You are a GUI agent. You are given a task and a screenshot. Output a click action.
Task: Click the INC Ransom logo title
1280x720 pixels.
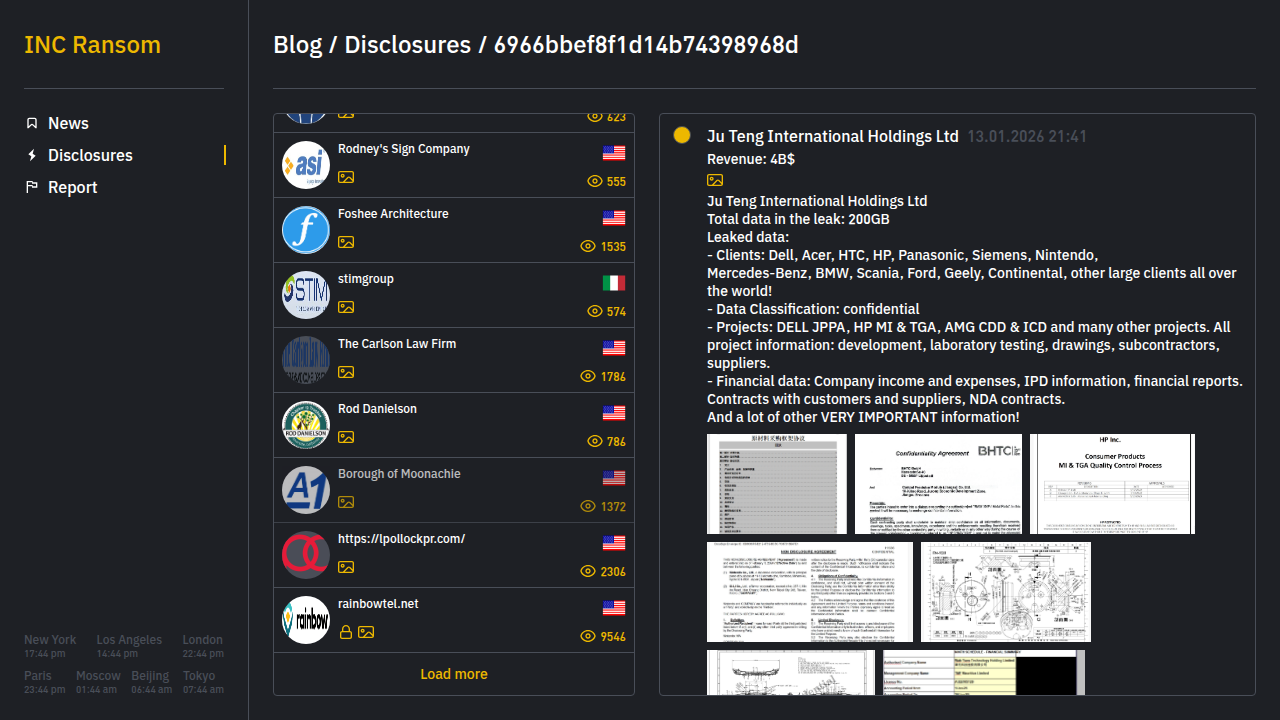coord(92,45)
